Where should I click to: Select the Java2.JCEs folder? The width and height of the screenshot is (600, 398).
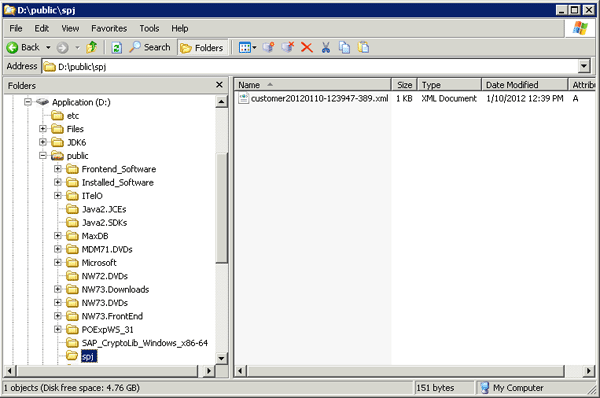pyautogui.click(x=104, y=209)
